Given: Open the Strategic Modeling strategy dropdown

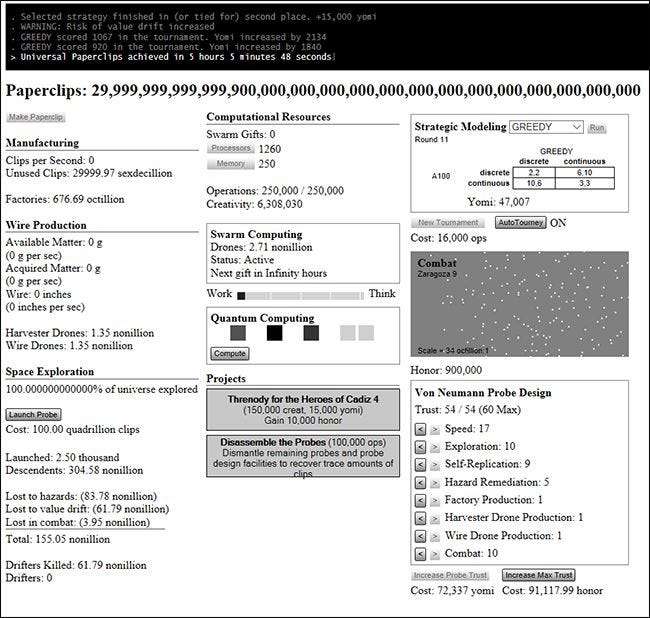Looking at the screenshot, I should (x=545, y=127).
